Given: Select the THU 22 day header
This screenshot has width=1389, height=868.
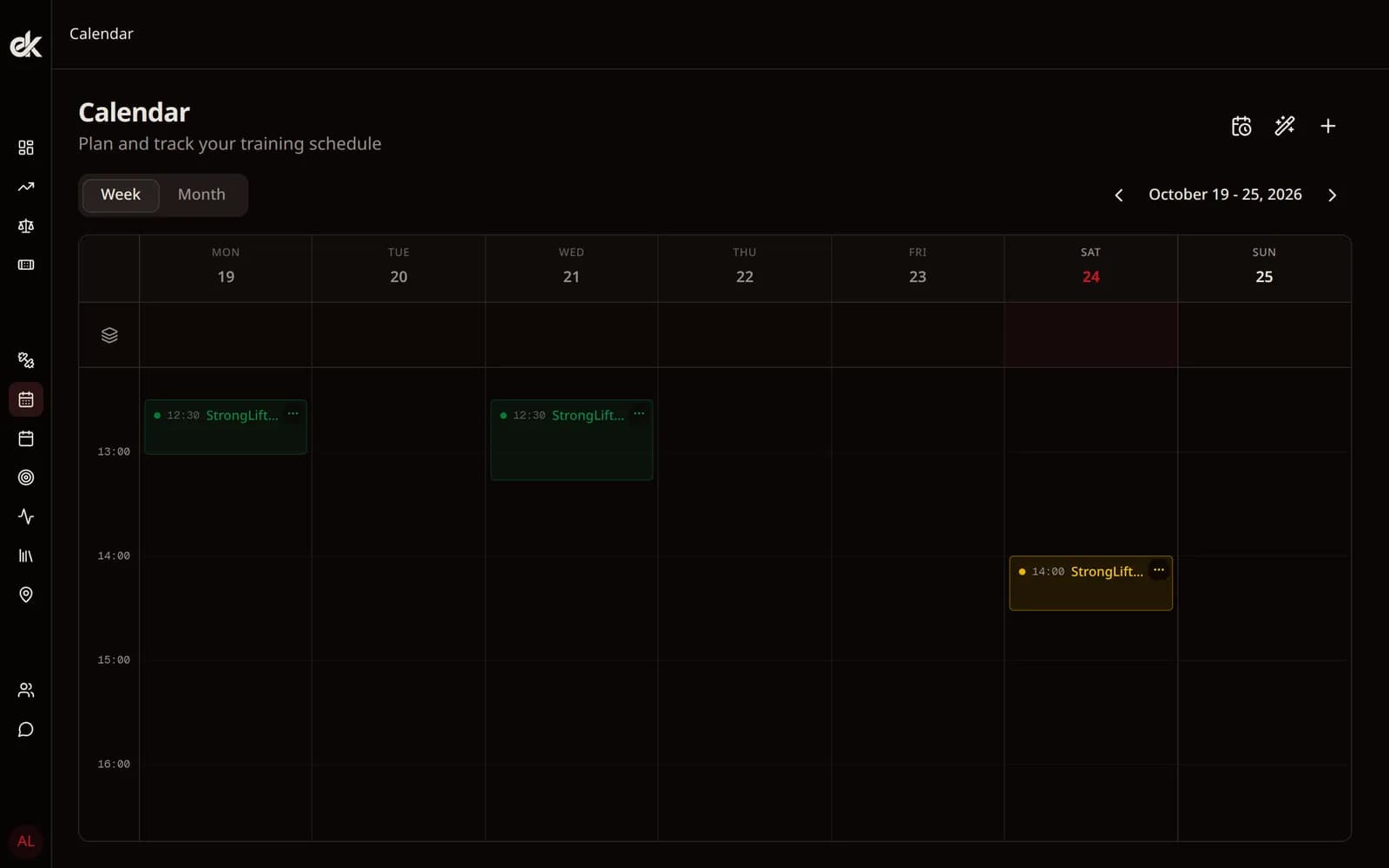Looking at the screenshot, I should pyautogui.click(x=745, y=267).
